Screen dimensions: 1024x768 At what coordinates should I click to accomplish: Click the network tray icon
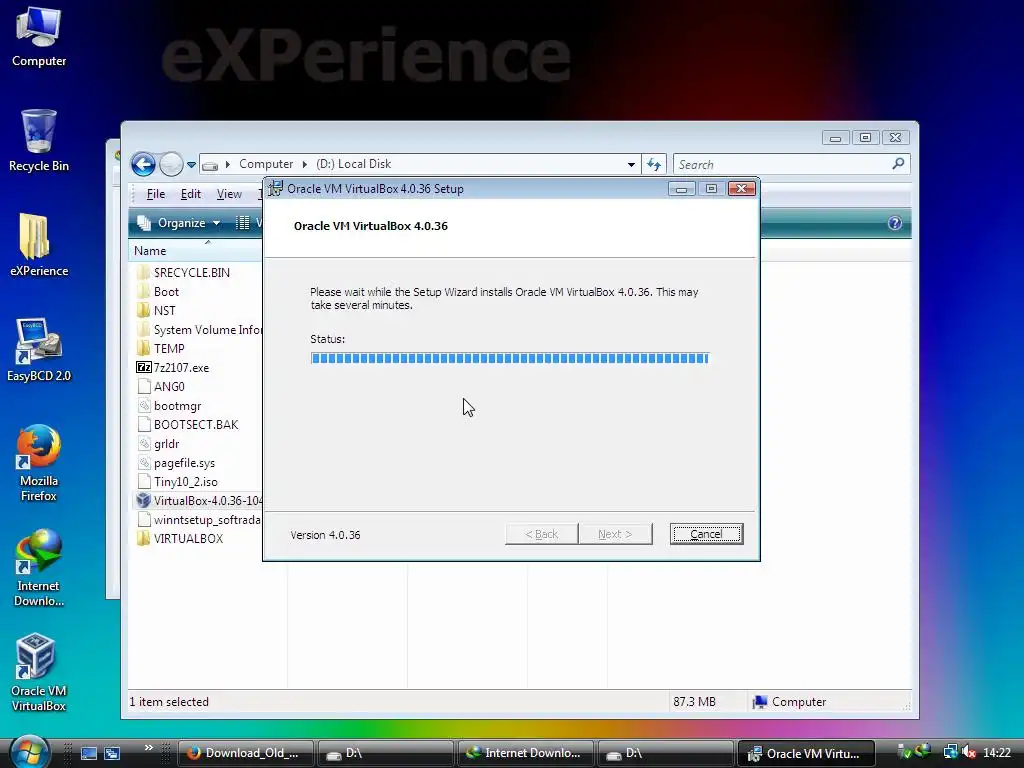click(951, 753)
